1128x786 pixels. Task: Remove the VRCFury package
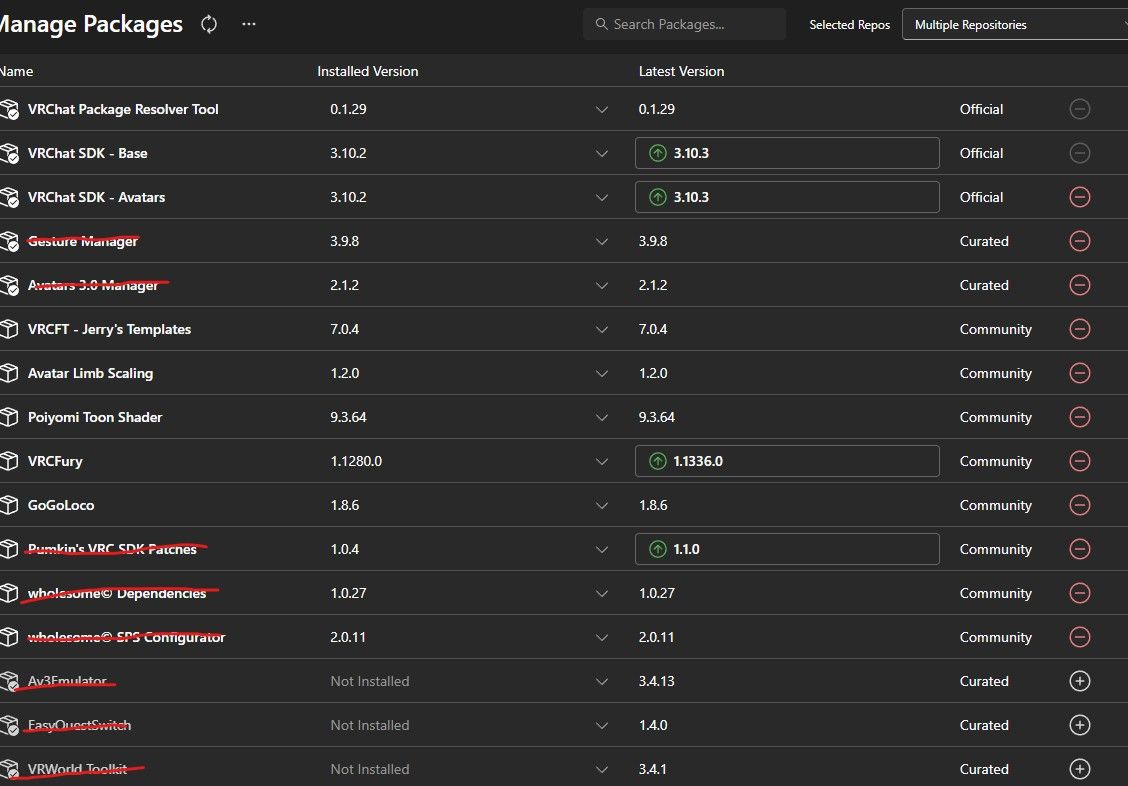tap(1079, 461)
